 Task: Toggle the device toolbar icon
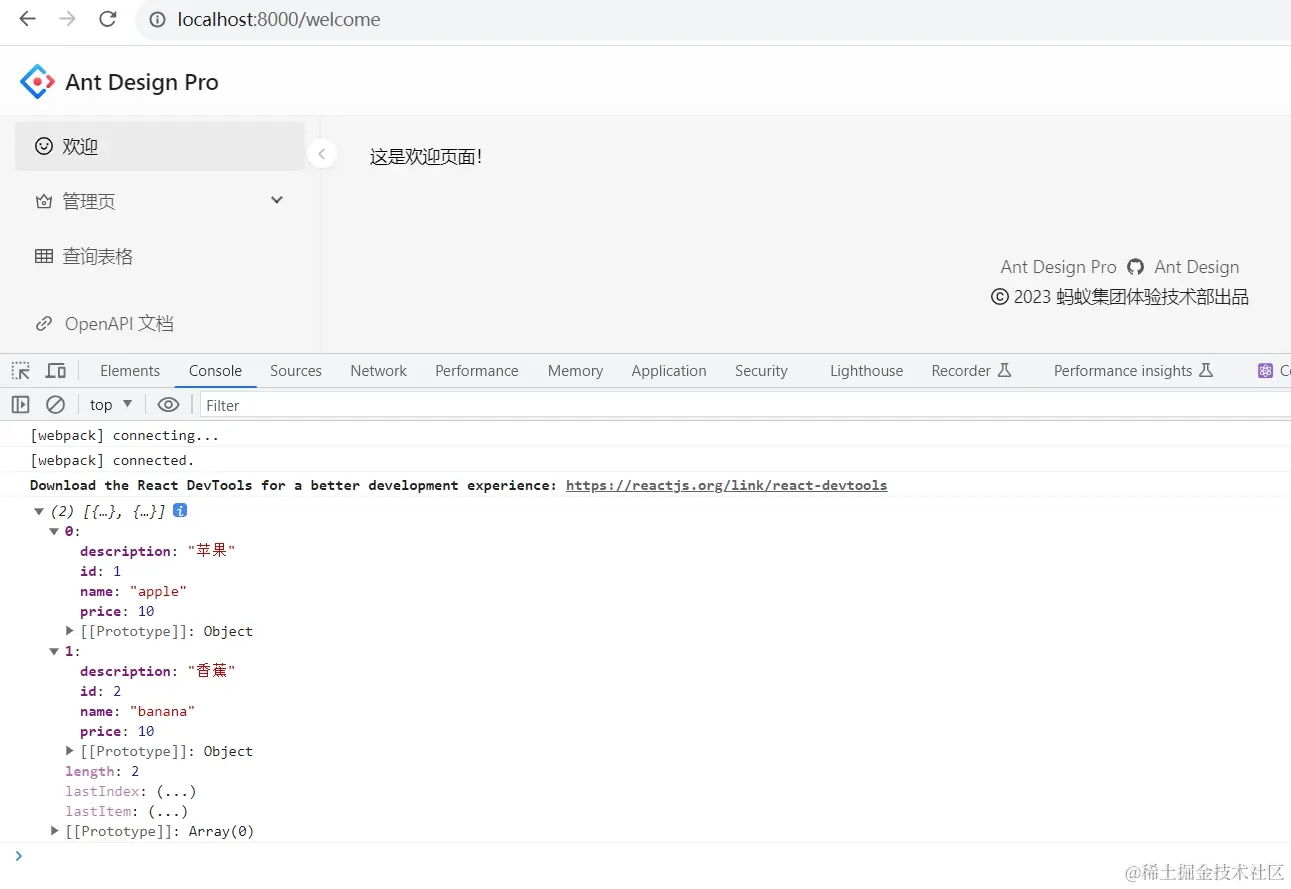(56, 371)
